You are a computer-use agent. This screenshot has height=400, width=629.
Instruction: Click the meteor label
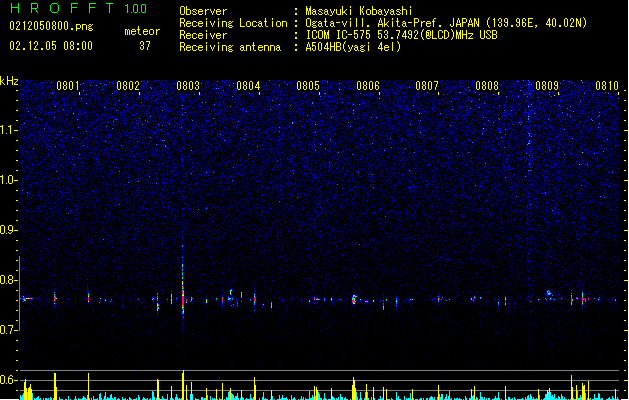click(142, 31)
